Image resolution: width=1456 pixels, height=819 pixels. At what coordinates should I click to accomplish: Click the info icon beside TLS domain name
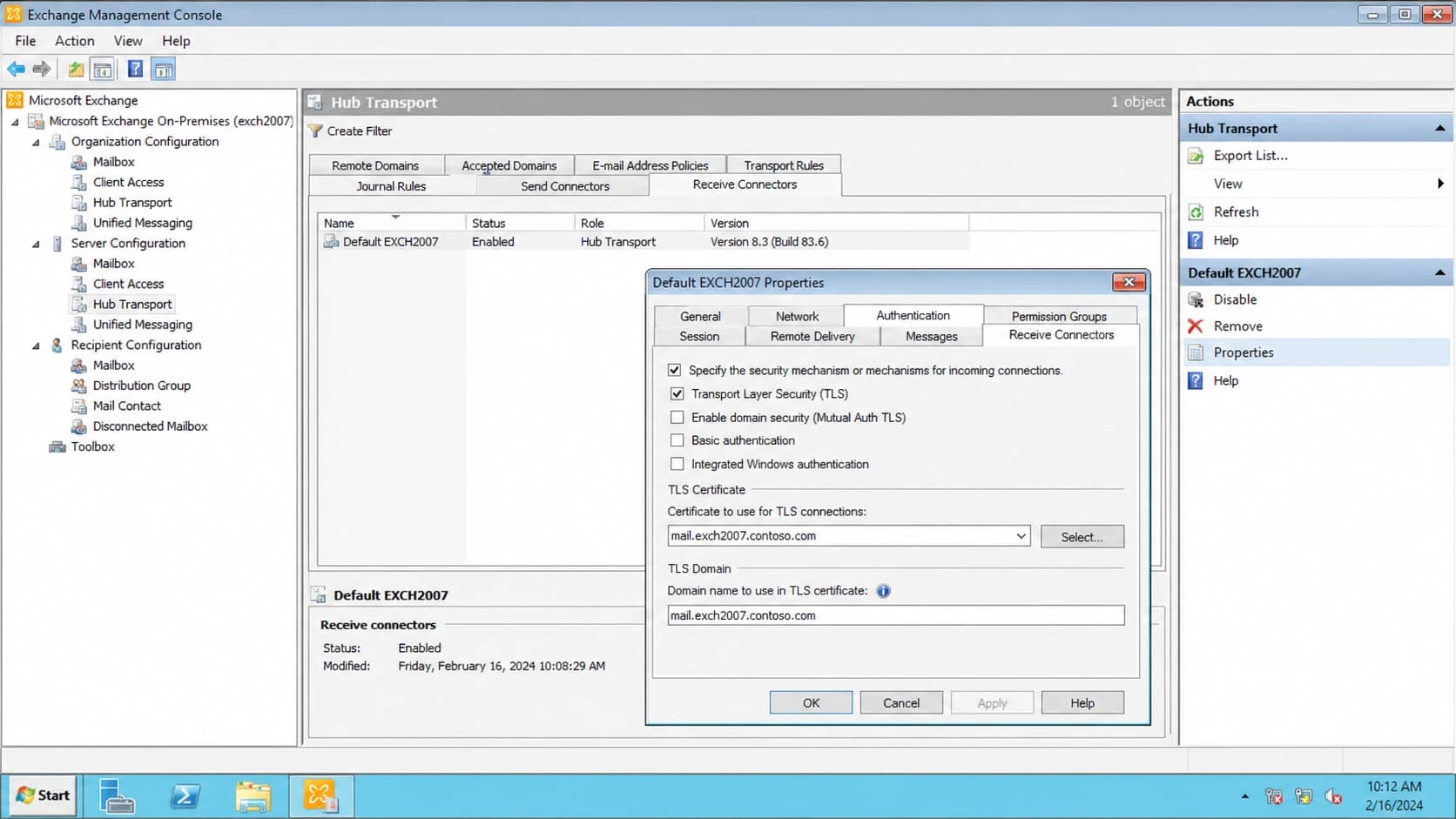883,591
